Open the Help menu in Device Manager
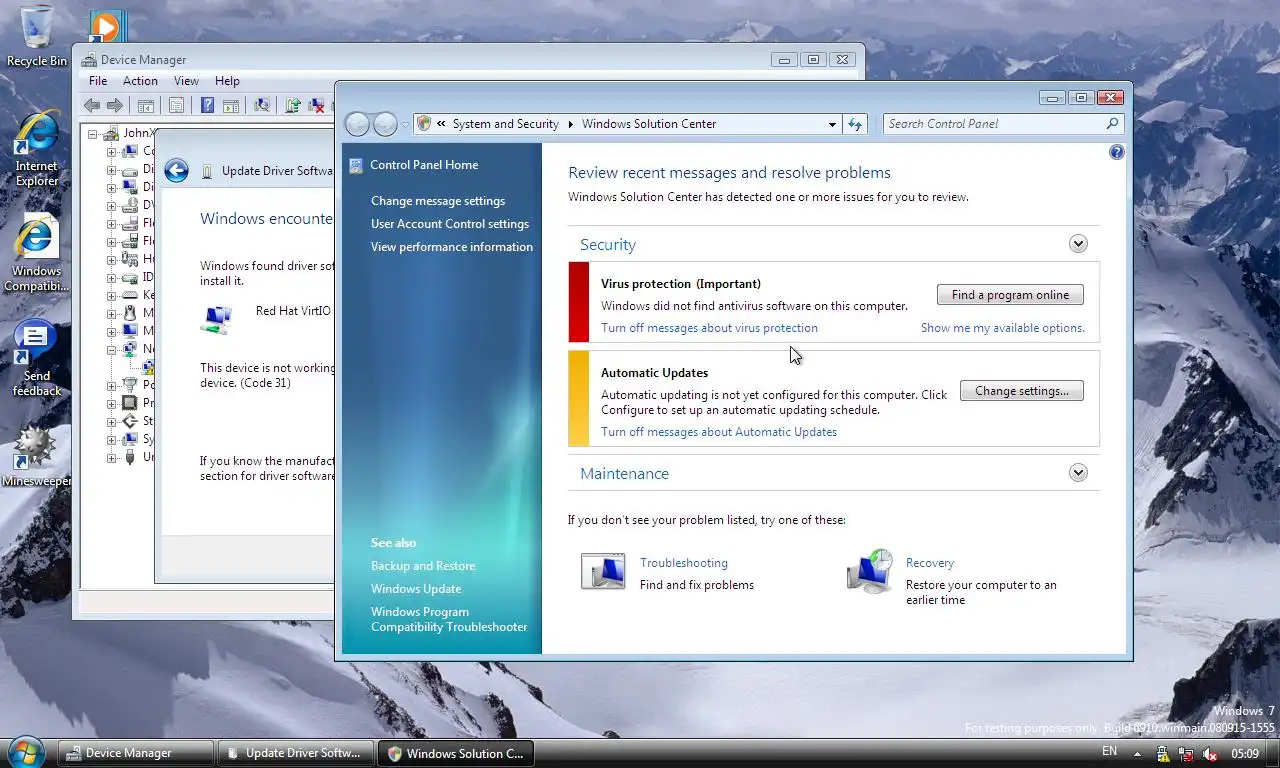 click(227, 81)
